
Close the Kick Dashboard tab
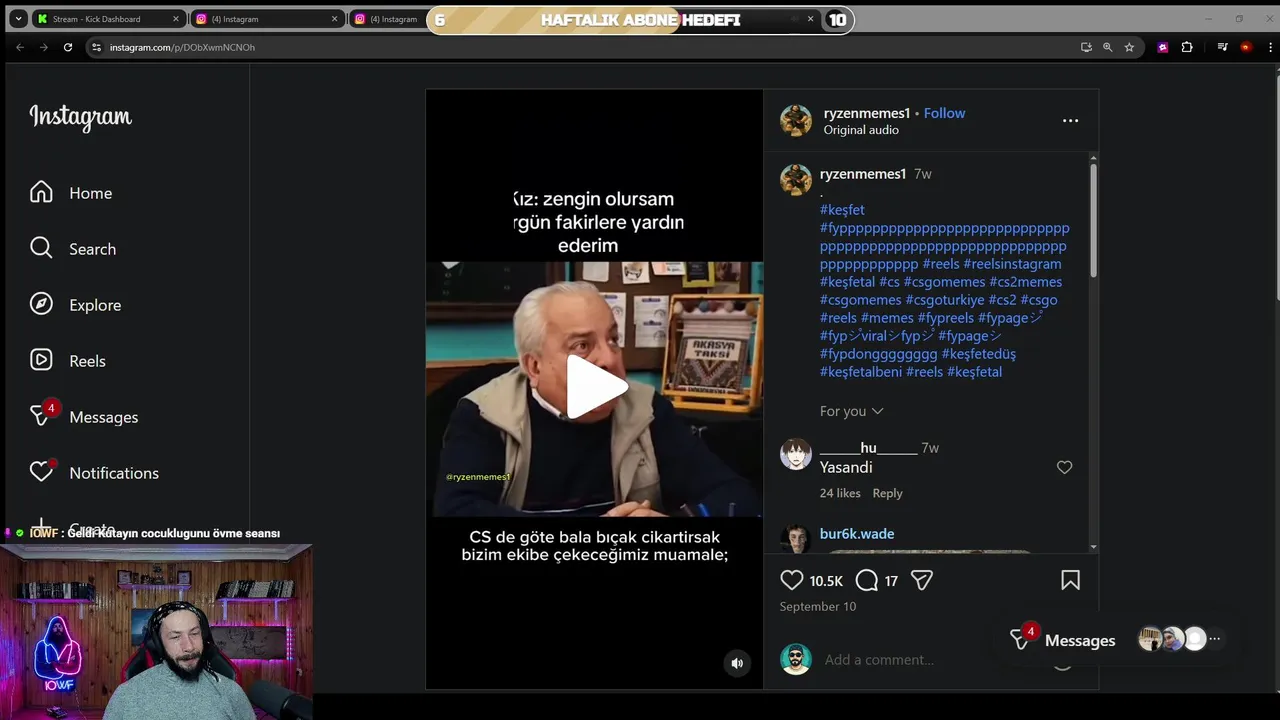pos(176,19)
